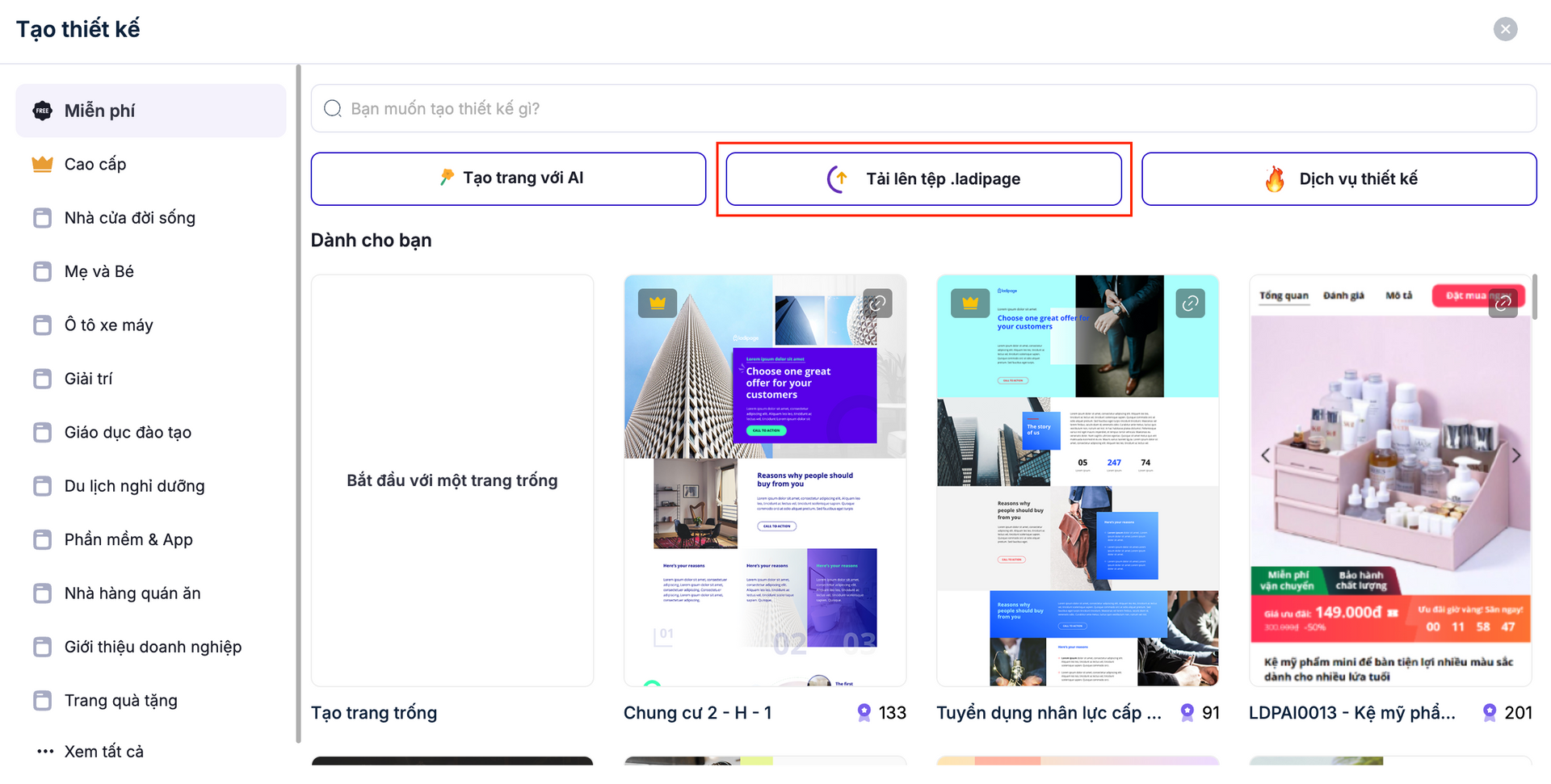1551x784 pixels.
Task: Open the Nhà cửa đời sống category
Action: pyautogui.click(x=129, y=218)
